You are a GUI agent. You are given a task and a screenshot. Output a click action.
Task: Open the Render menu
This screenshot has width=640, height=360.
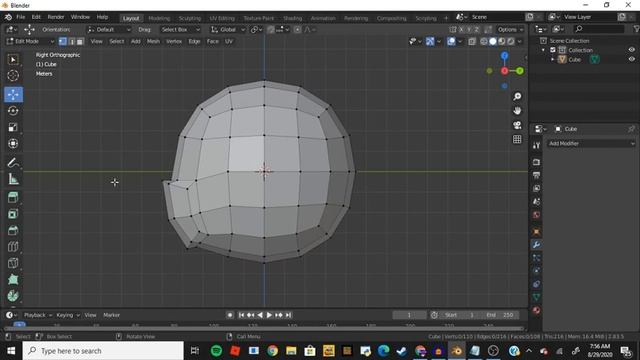(x=56, y=17)
